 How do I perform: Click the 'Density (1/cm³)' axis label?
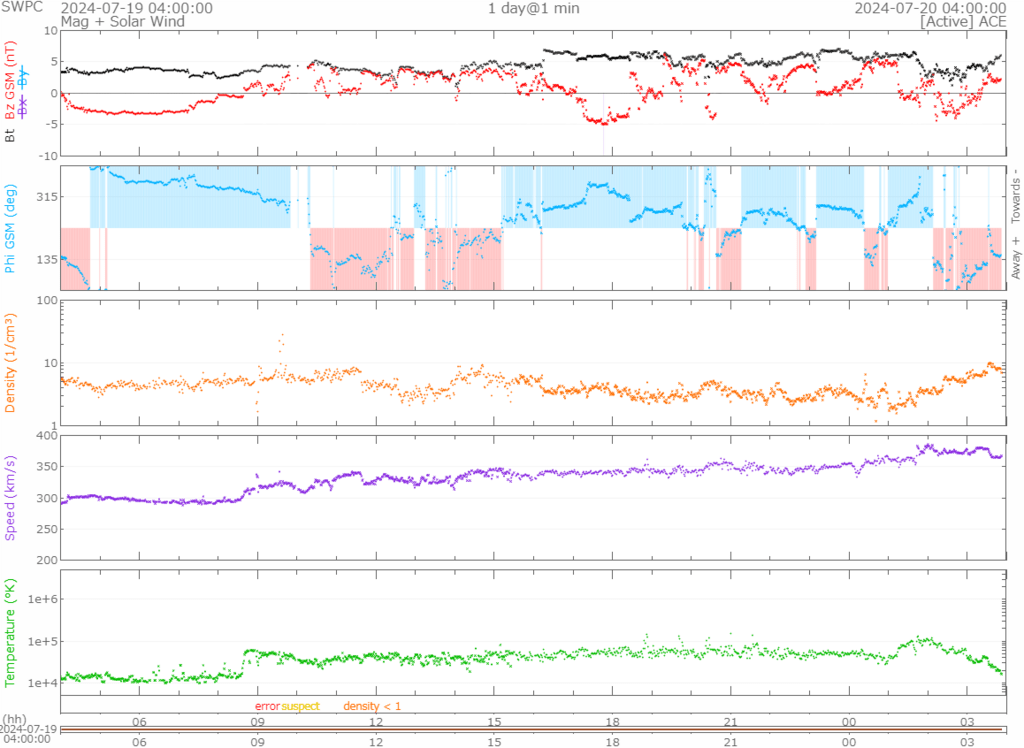tap(10, 363)
